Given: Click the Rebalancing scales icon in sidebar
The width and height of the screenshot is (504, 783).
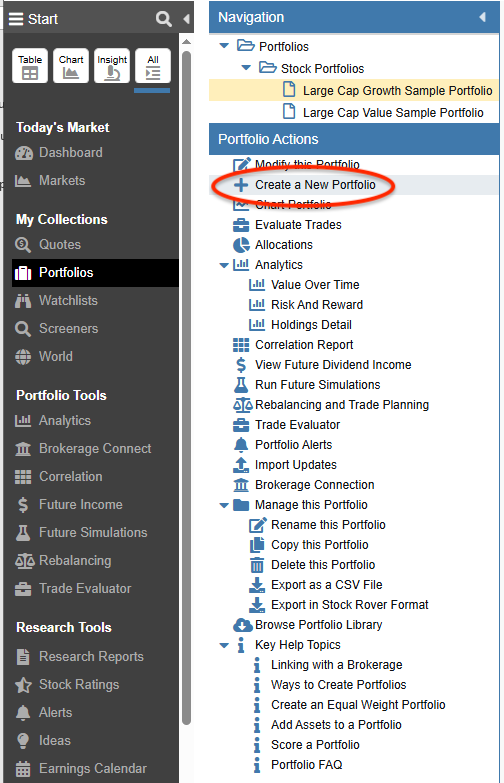Looking at the screenshot, I should click(x=24, y=561).
